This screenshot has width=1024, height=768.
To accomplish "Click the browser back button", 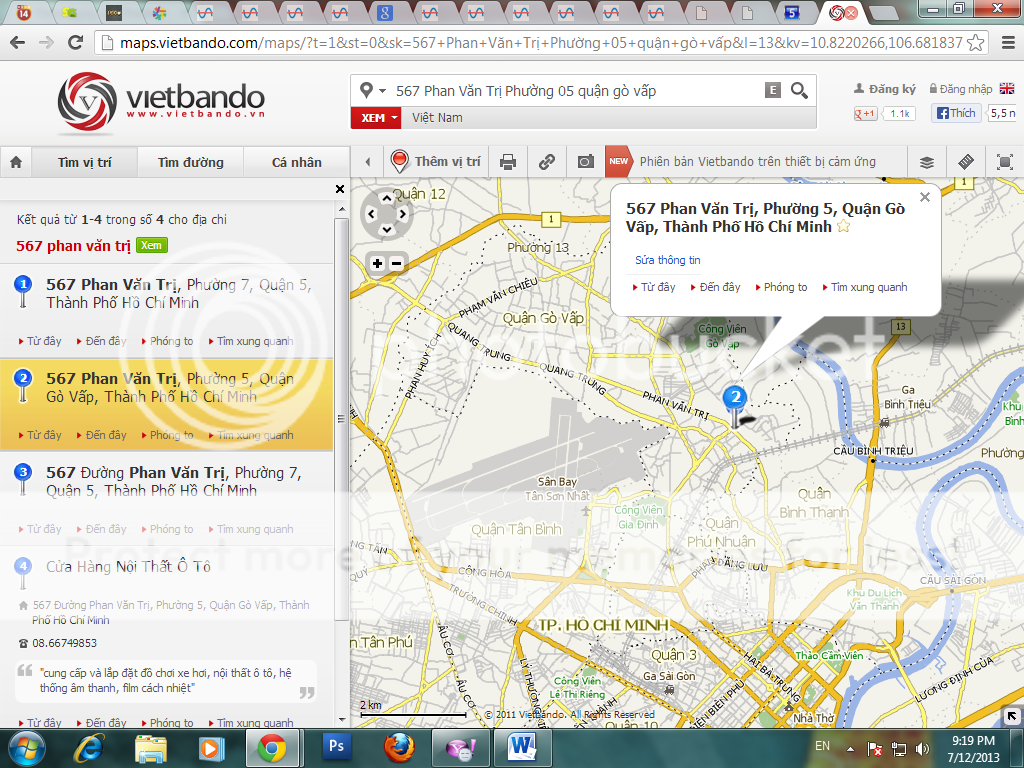I will pyautogui.click(x=18, y=42).
